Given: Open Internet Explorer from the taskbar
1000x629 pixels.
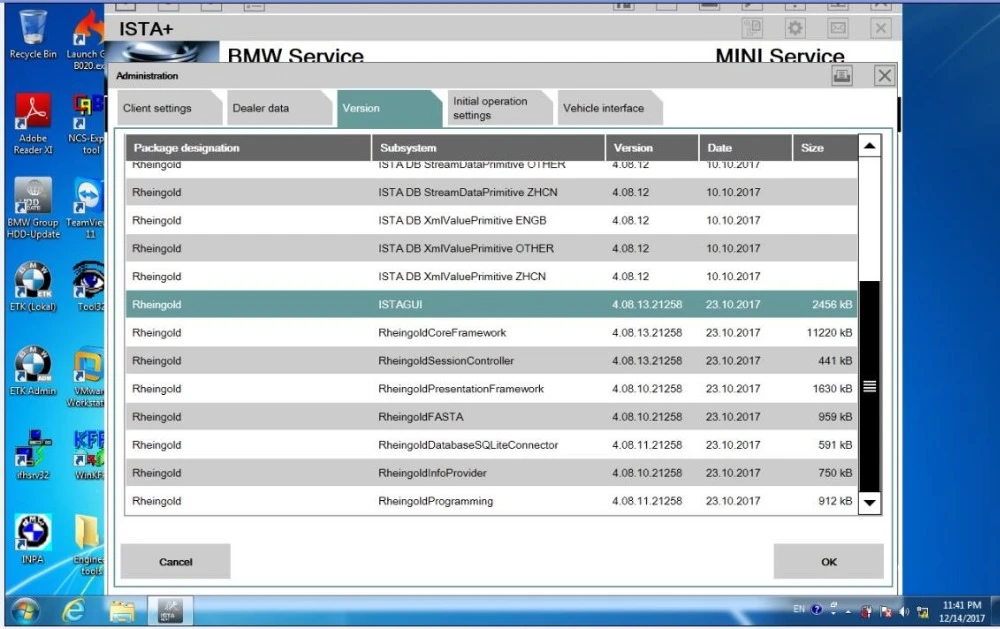Looking at the screenshot, I should click(75, 609).
